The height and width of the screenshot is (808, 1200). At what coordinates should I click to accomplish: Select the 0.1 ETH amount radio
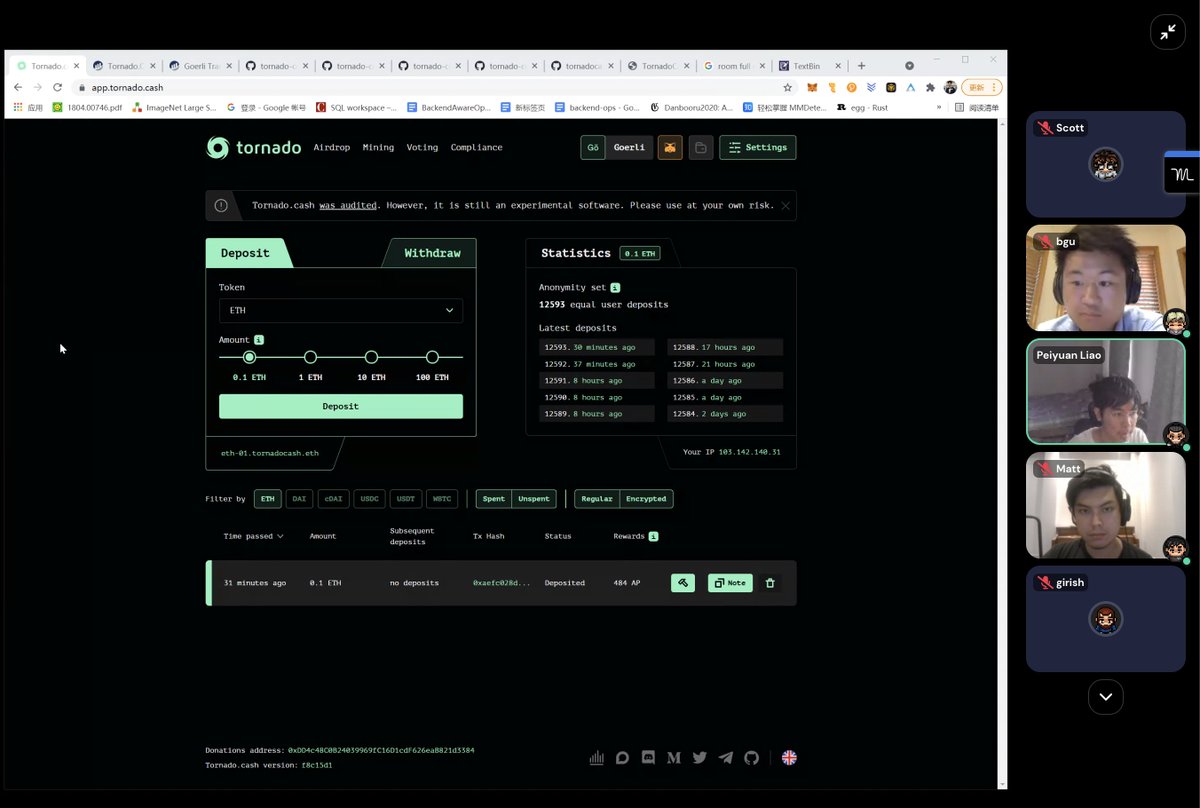pyautogui.click(x=249, y=357)
